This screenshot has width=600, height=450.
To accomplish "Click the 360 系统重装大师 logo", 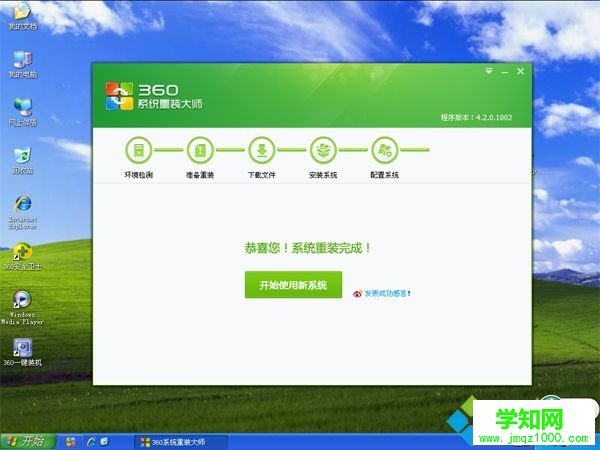I will 154,96.
